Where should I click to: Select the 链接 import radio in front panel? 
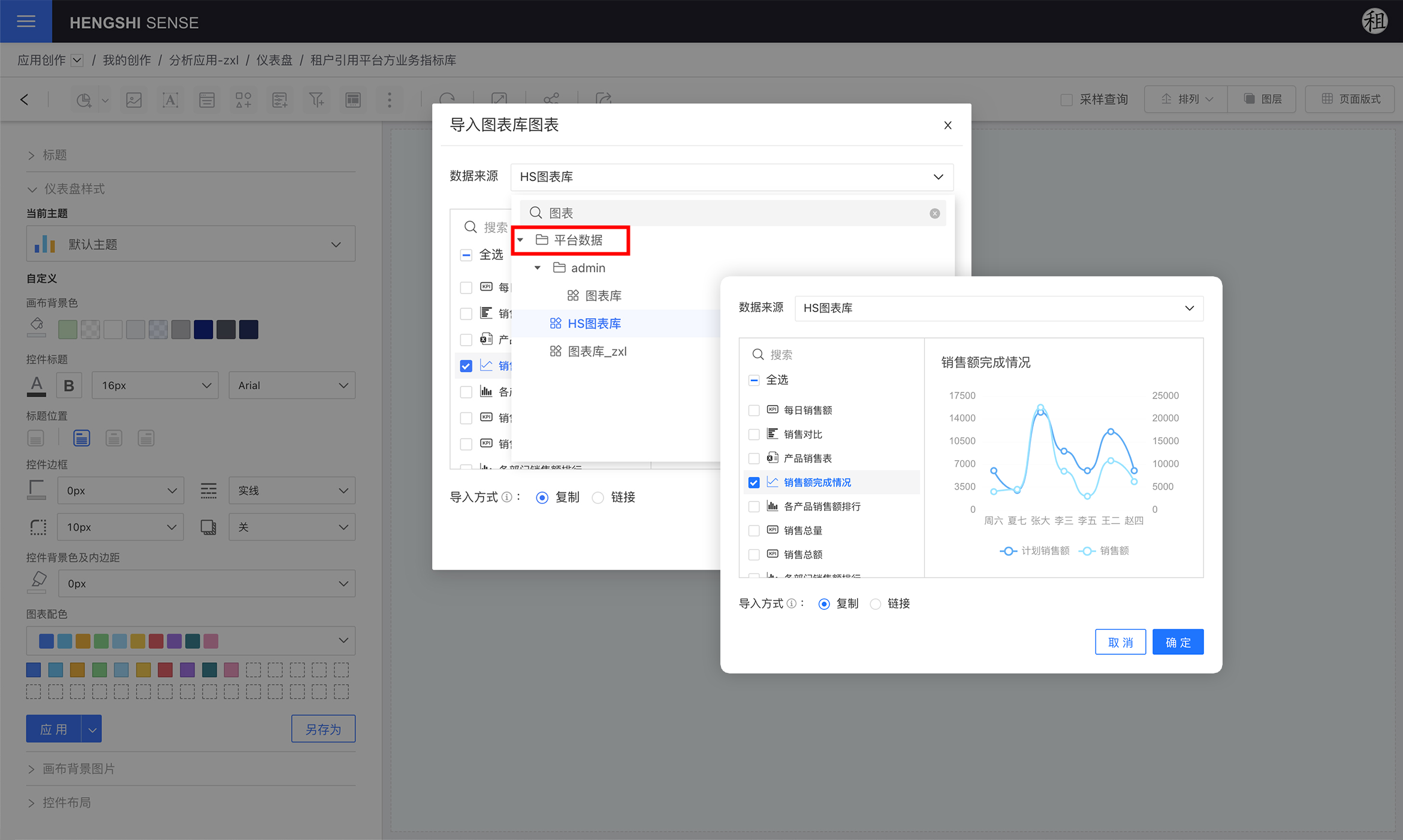click(876, 604)
